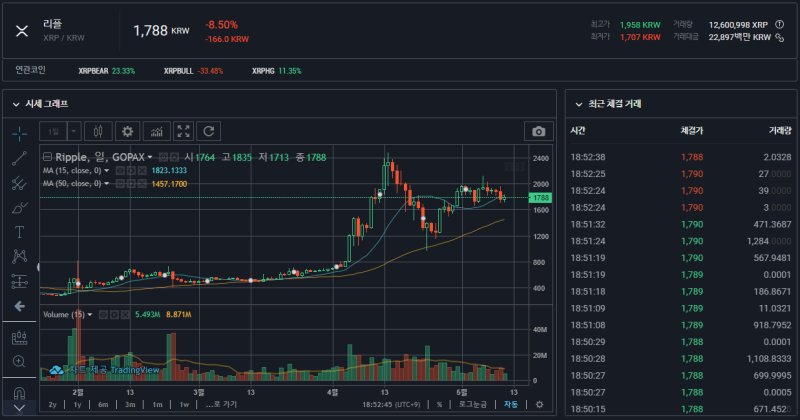Image resolution: width=800 pixels, height=420 pixels.
Task: Open Volume indicator settings
Action: click(x=114, y=314)
